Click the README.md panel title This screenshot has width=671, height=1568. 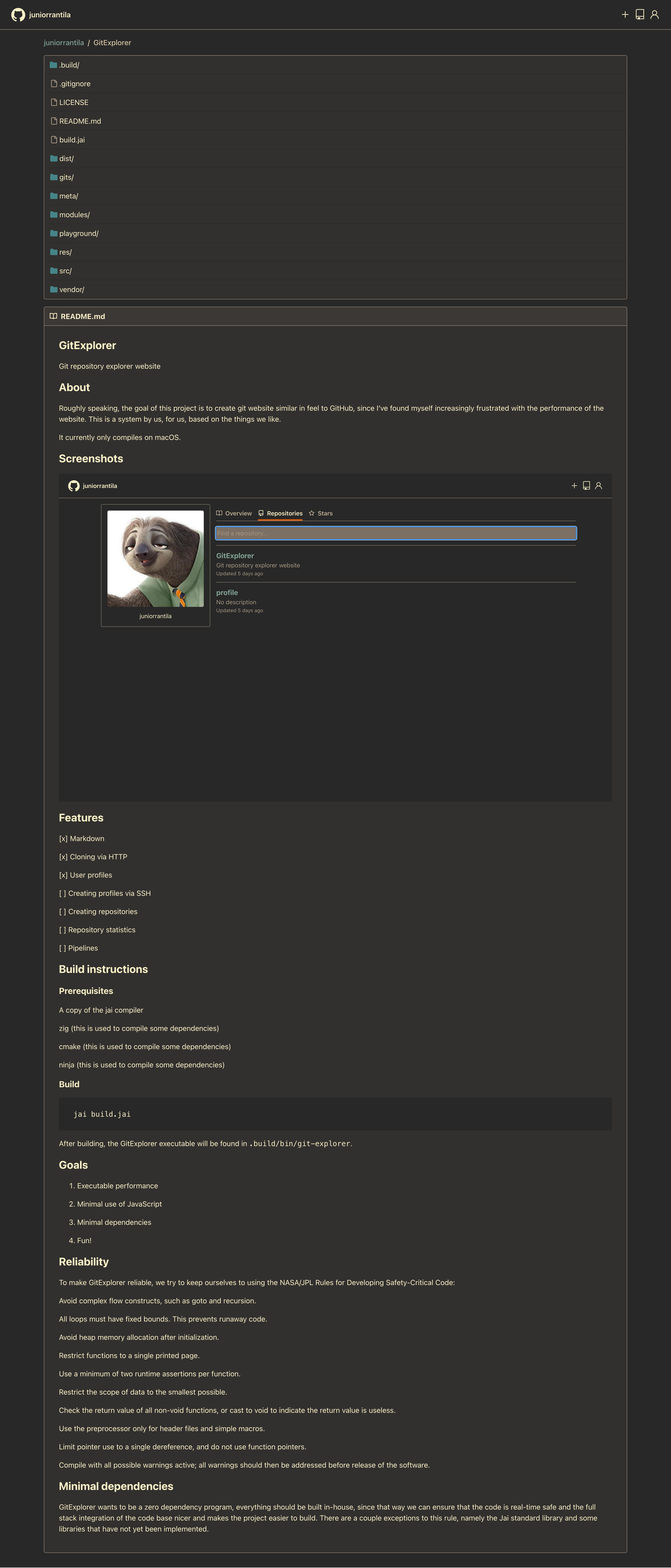pyautogui.click(x=83, y=316)
